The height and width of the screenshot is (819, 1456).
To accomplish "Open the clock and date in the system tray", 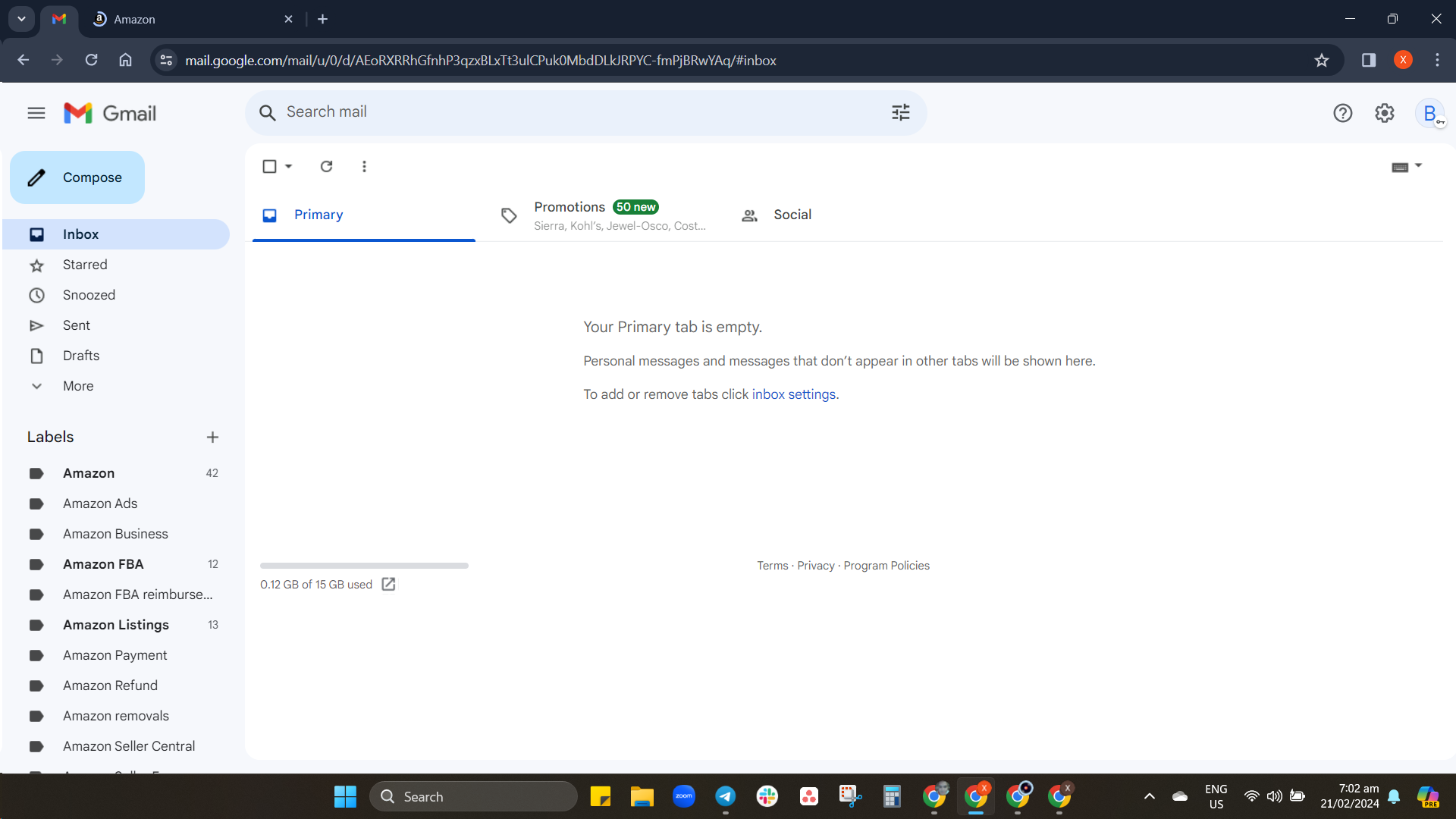I will pyautogui.click(x=1349, y=796).
